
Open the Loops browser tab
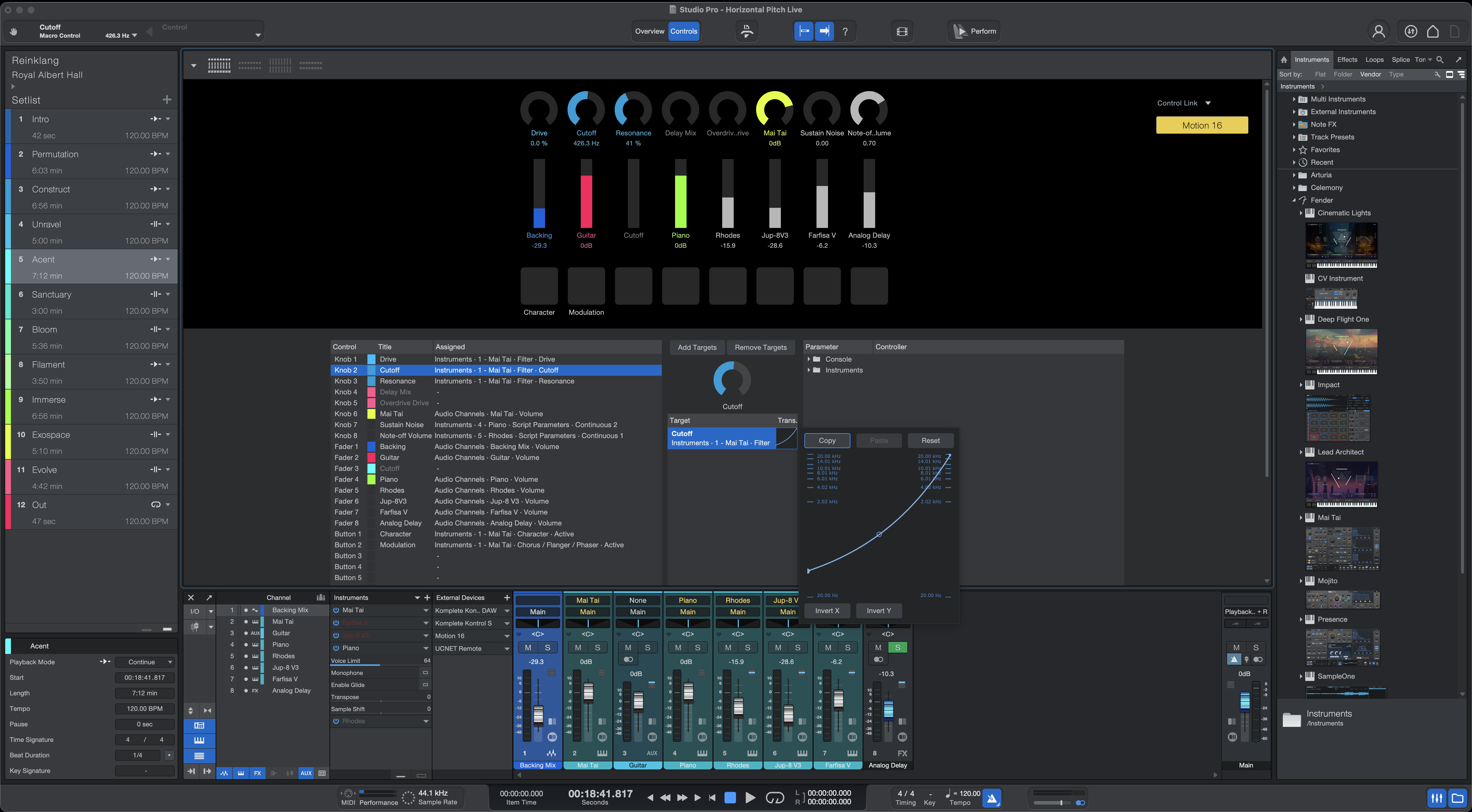coord(1375,59)
